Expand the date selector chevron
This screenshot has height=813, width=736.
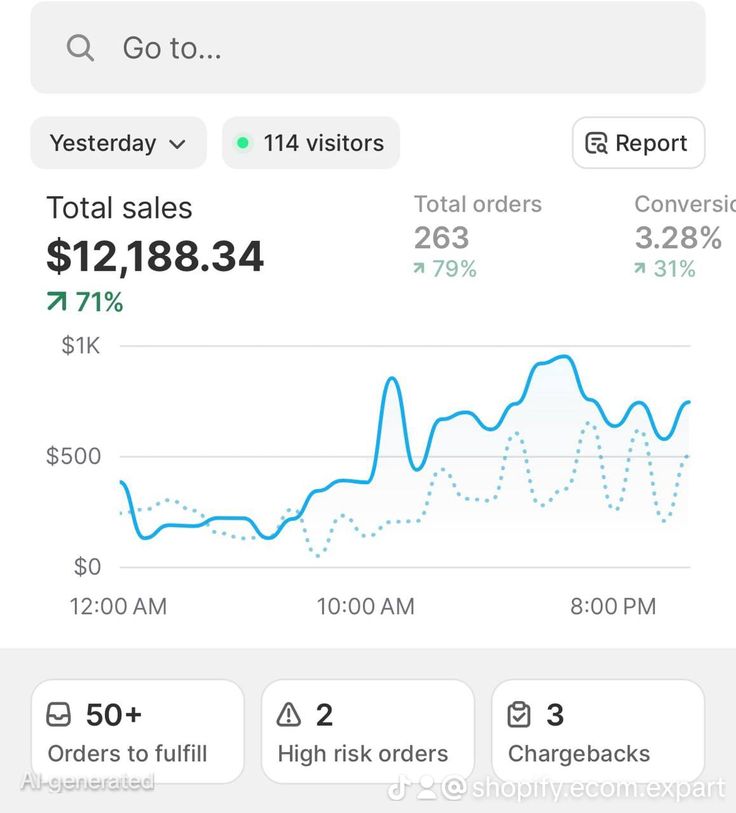click(x=179, y=144)
